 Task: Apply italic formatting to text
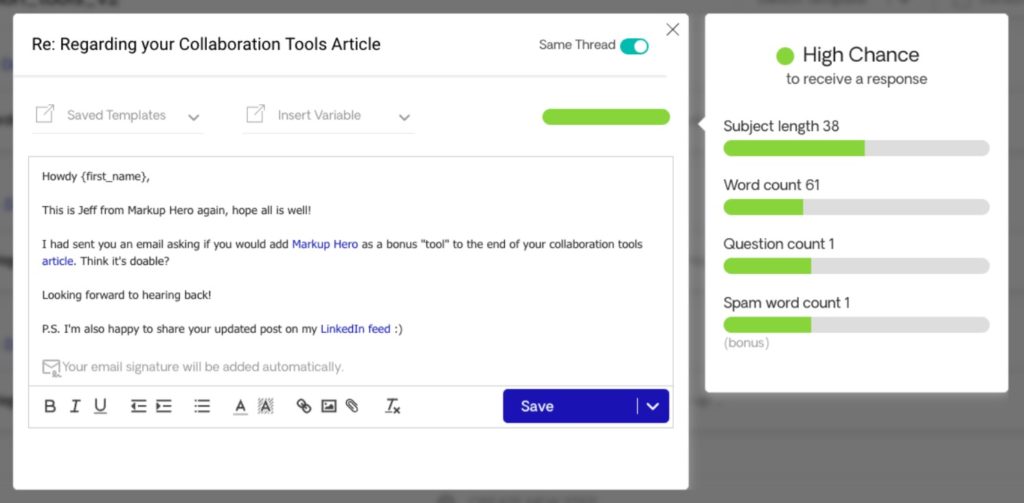click(x=75, y=406)
